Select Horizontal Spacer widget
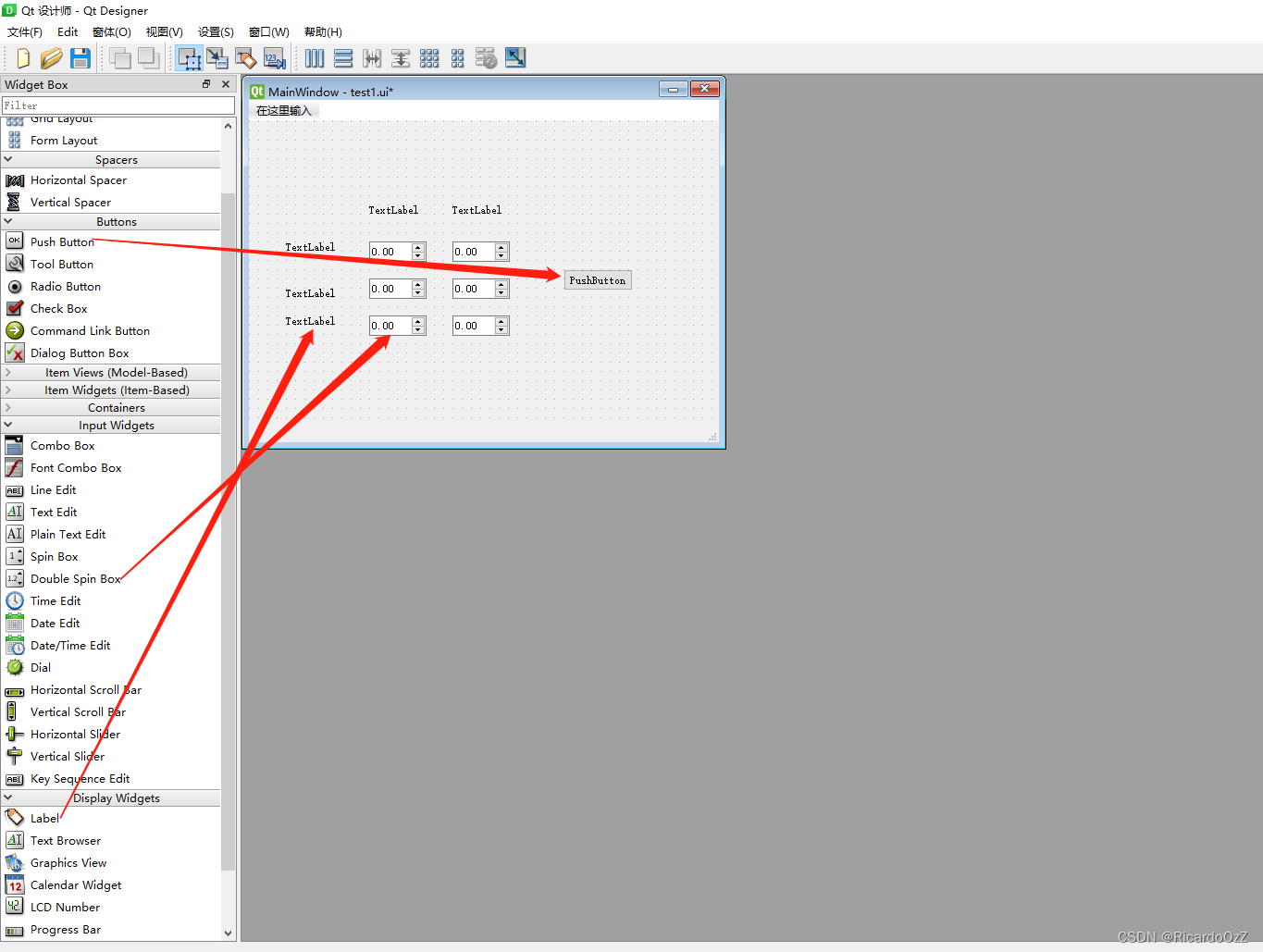The image size is (1263, 952). (79, 180)
